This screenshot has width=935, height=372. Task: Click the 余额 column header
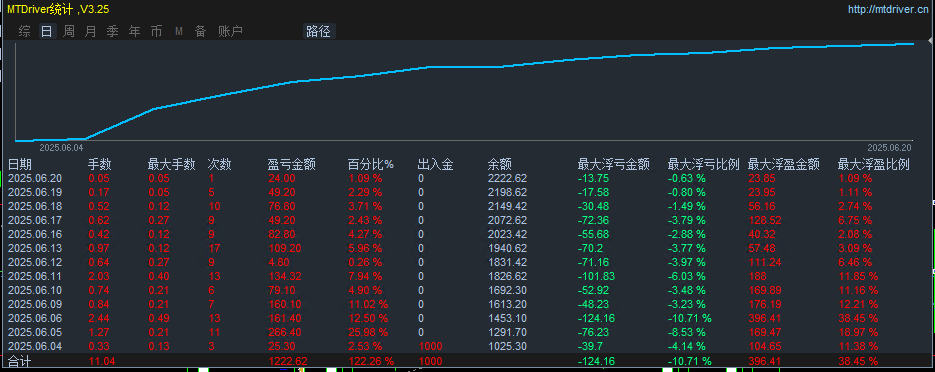500,165
